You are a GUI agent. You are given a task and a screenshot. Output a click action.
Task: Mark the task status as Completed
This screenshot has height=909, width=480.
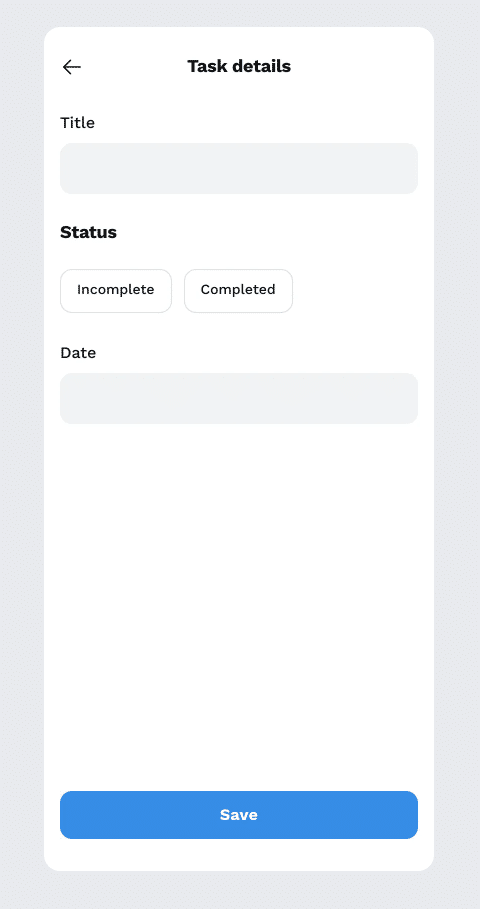[238, 291]
